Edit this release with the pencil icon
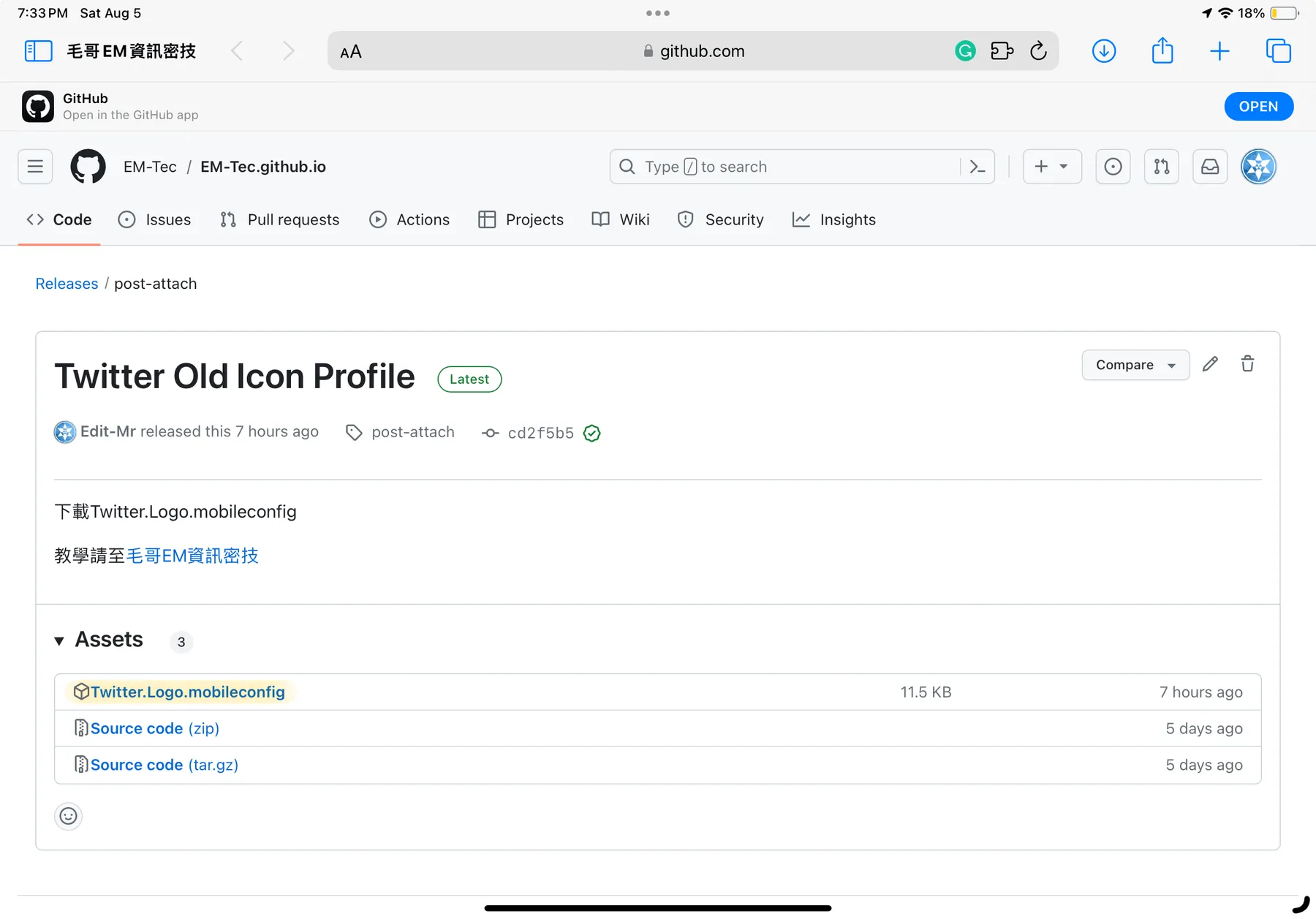1316x919 pixels. (x=1210, y=364)
